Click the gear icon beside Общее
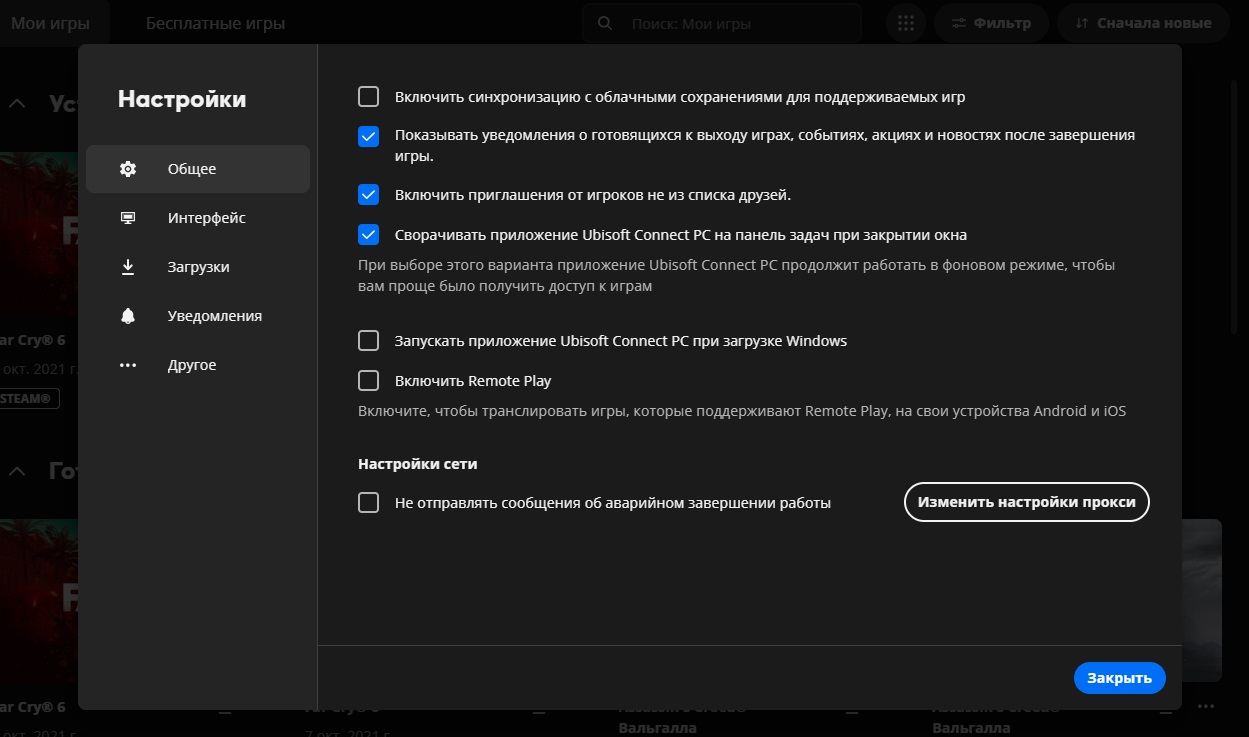1249x737 pixels. (128, 169)
